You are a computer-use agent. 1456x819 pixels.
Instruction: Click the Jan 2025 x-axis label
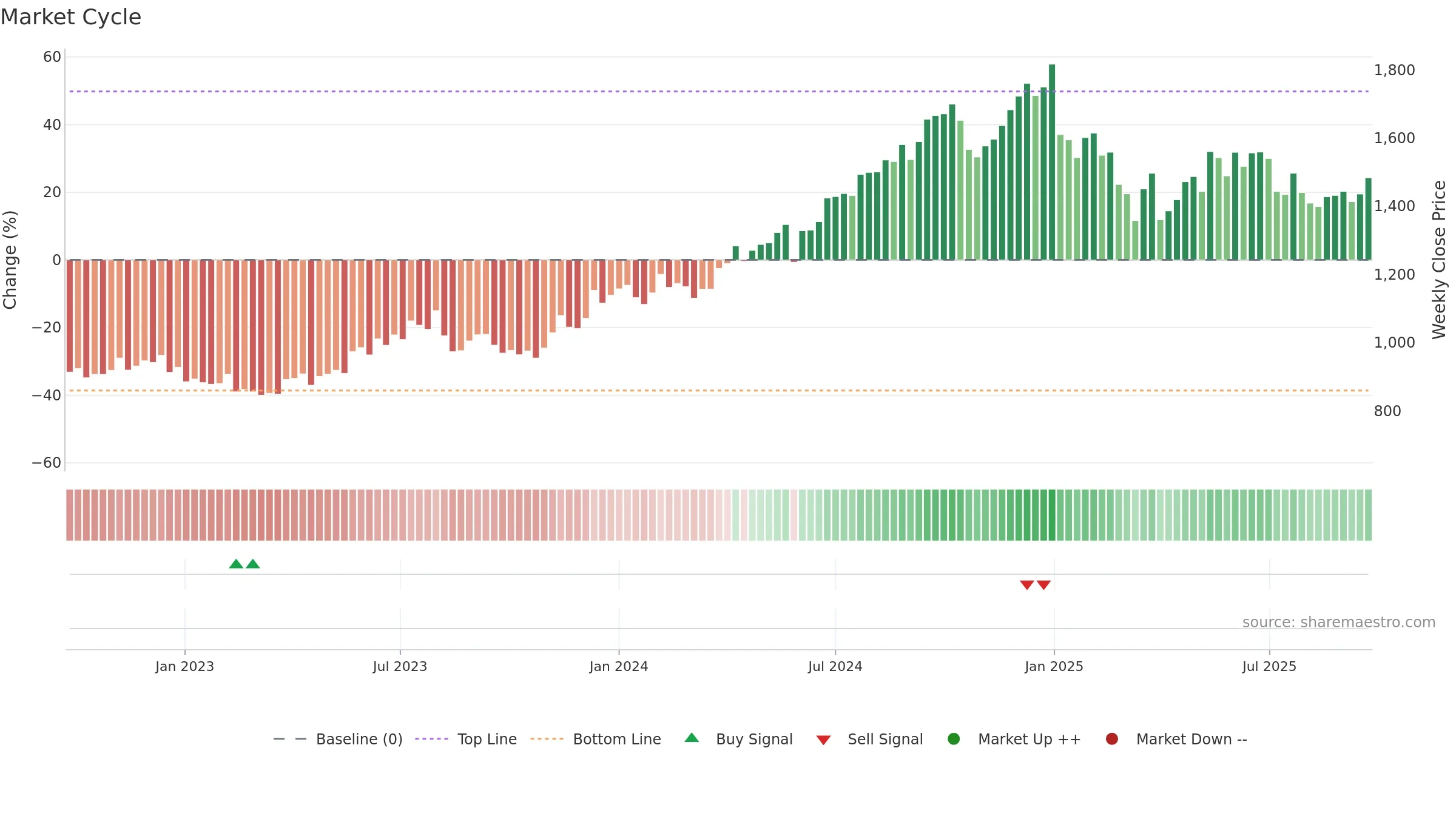1054,667
